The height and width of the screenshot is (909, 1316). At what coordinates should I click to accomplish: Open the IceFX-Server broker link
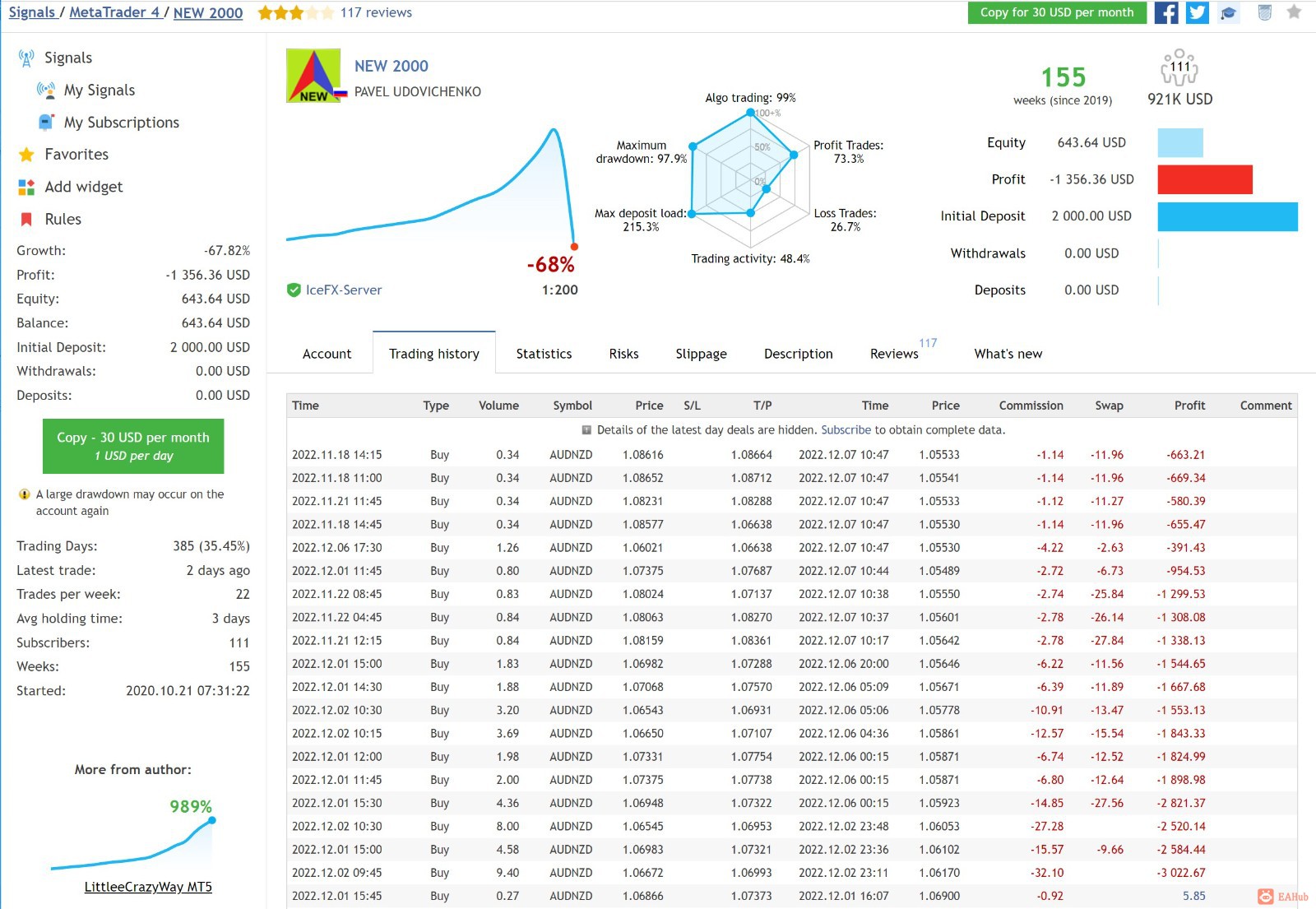click(x=344, y=290)
